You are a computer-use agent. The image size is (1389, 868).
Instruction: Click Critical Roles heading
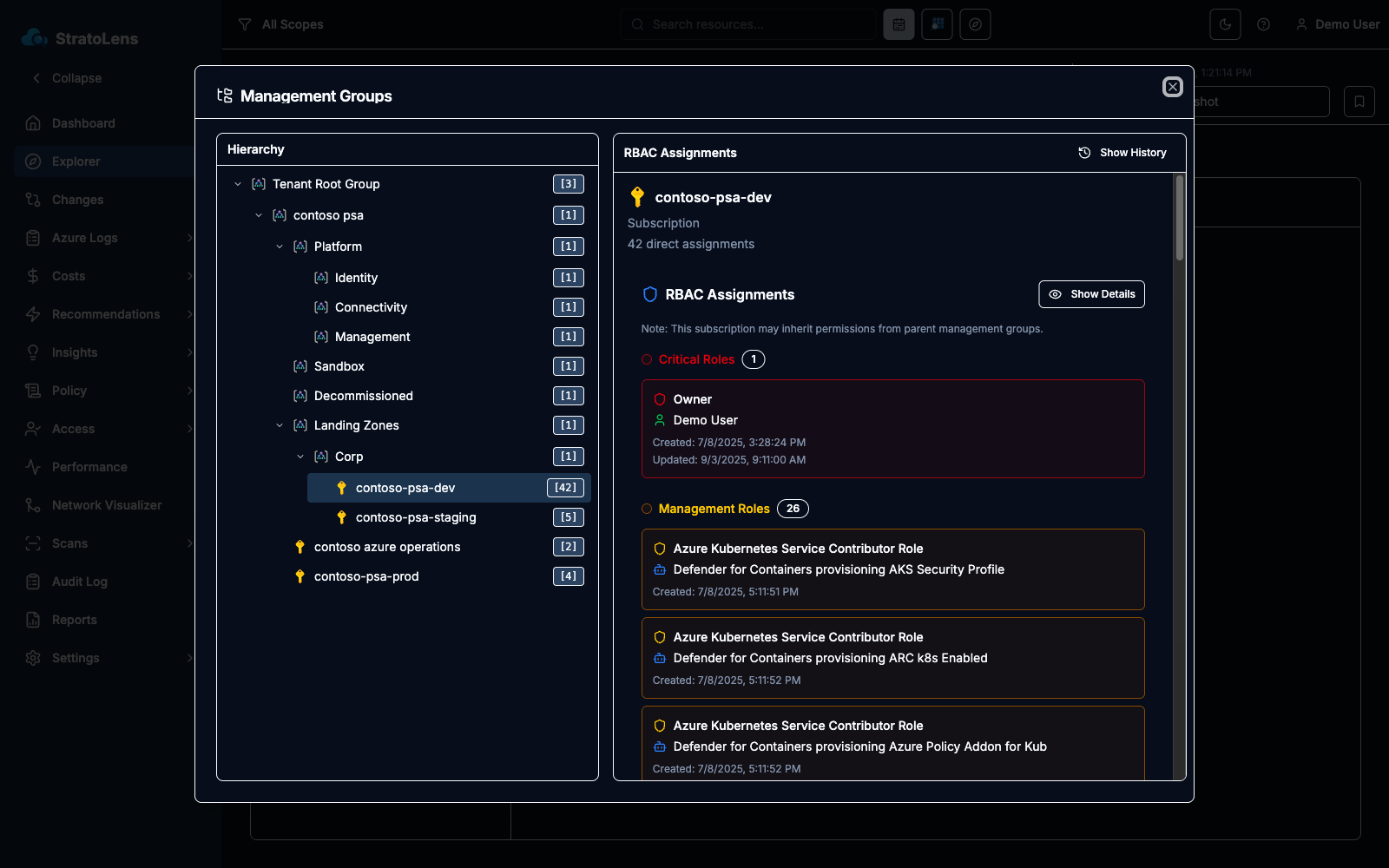tap(696, 359)
